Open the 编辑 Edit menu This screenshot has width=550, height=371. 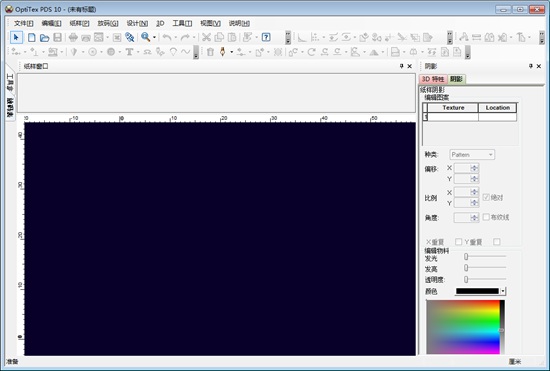click(x=51, y=23)
